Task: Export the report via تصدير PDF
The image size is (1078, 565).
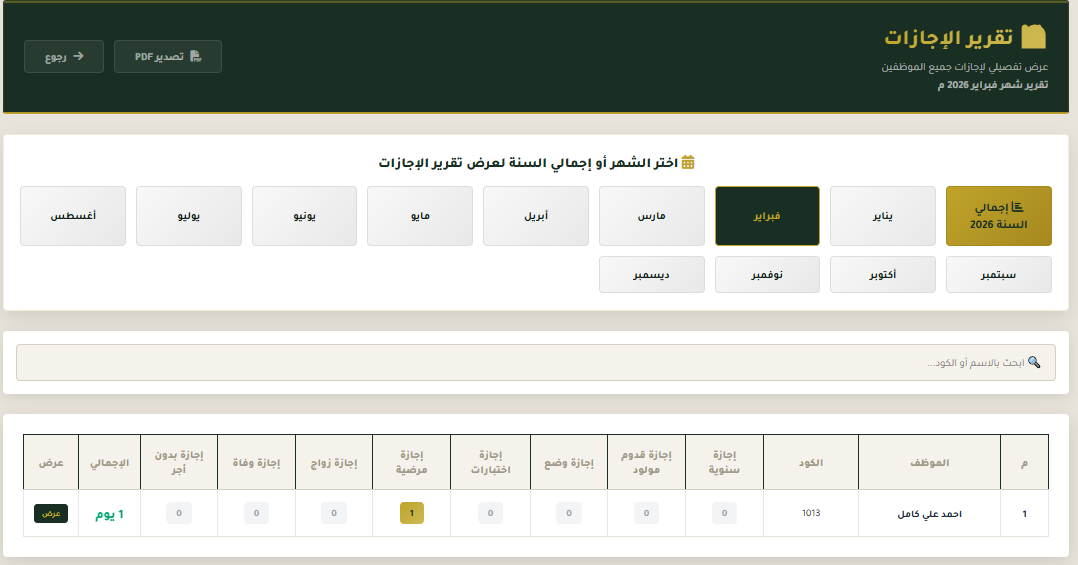Action: pyautogui.click(x=168, y=56)
